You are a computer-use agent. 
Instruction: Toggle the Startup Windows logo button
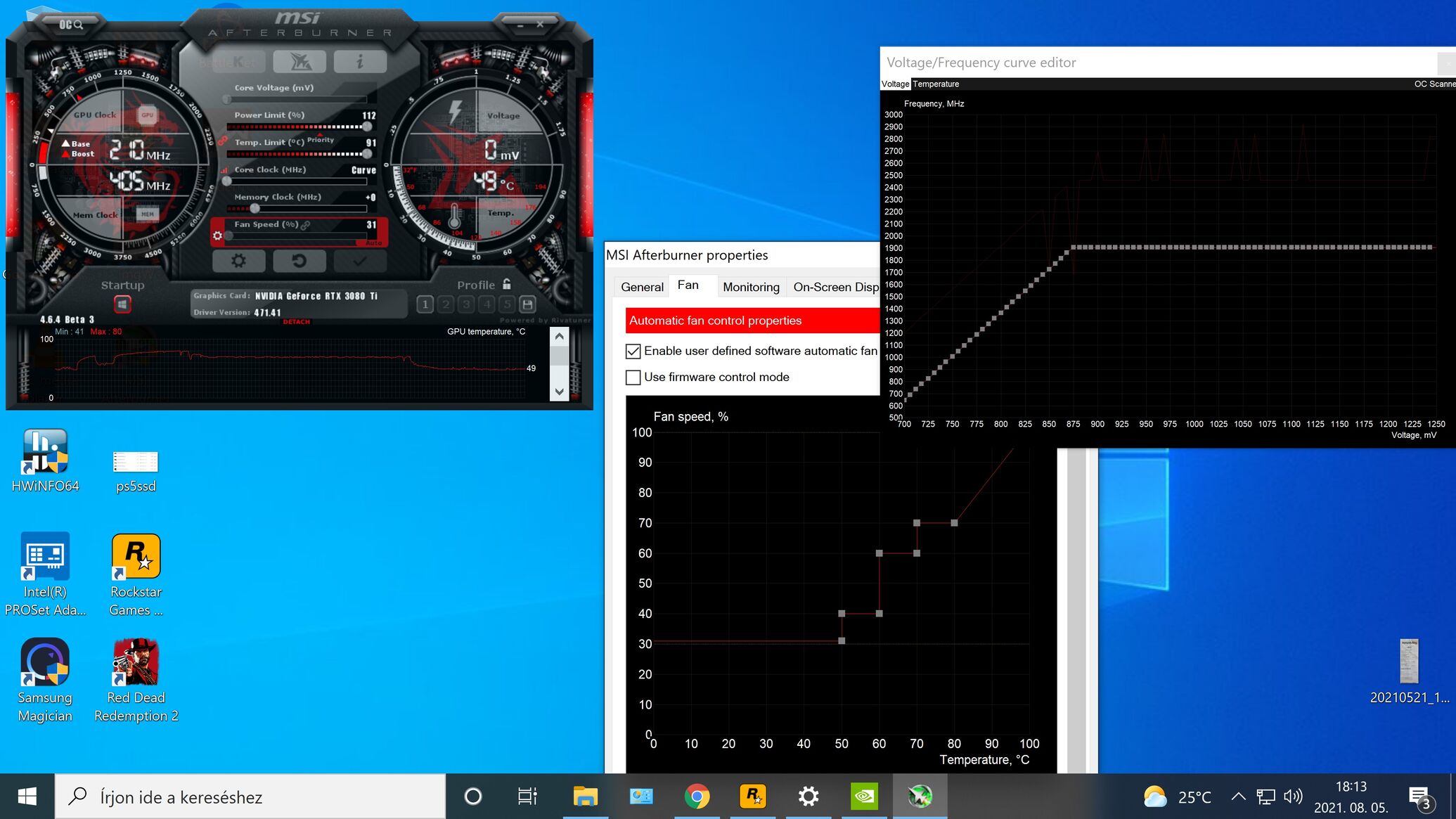pyautogui.click(x=122, y=304)
